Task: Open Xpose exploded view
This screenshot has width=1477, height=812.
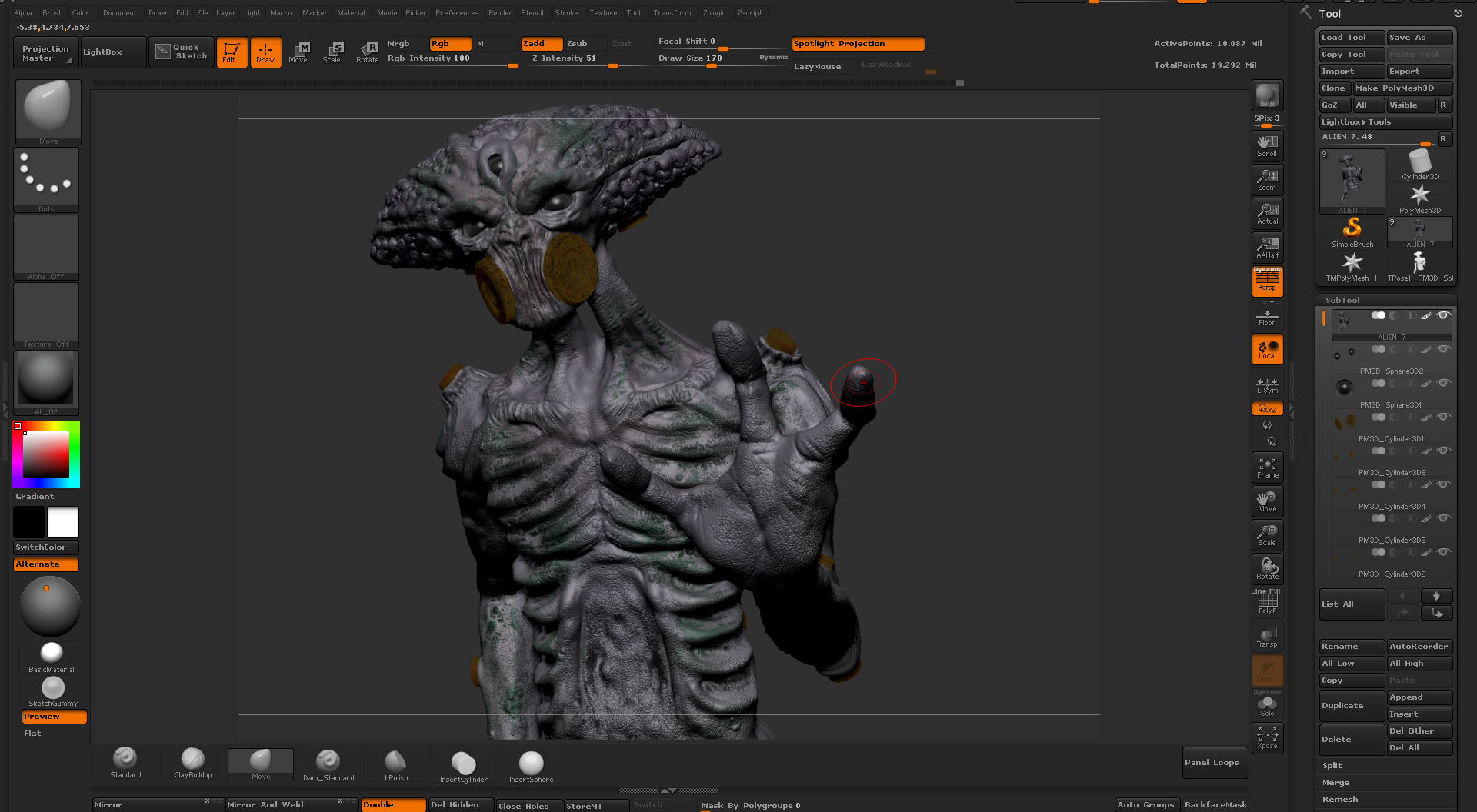Action: [x=1267, y=738]
